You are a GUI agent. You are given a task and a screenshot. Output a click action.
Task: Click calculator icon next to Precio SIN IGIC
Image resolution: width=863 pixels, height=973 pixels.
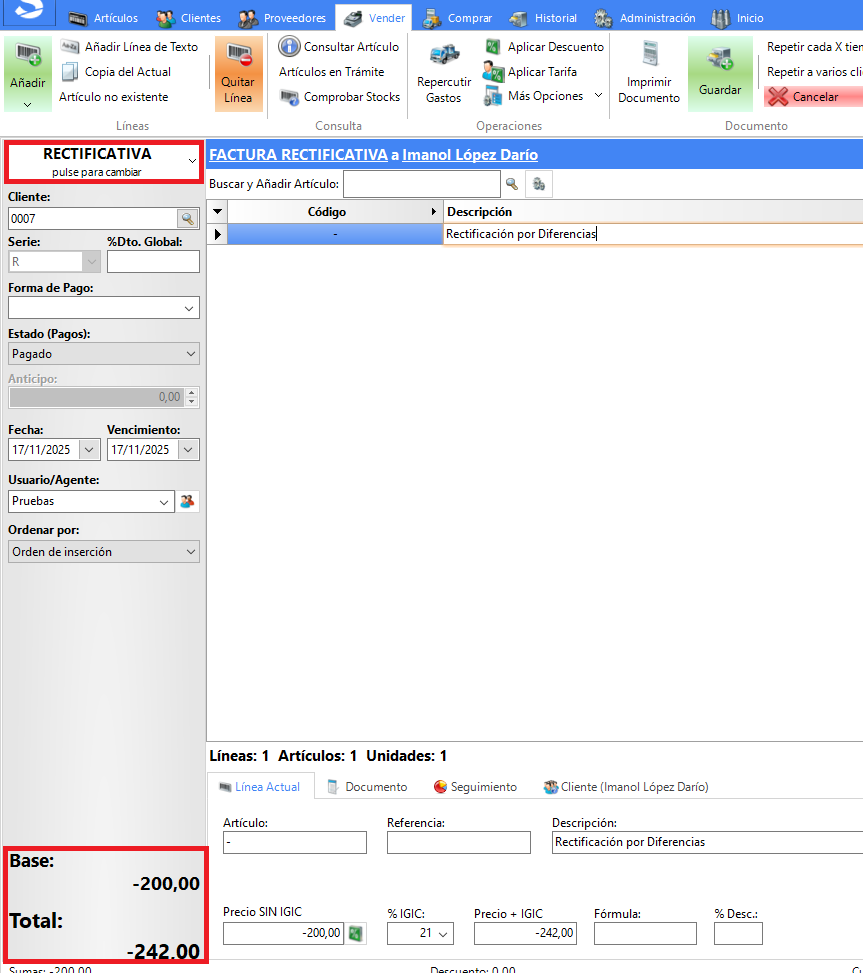pos(357,933)
